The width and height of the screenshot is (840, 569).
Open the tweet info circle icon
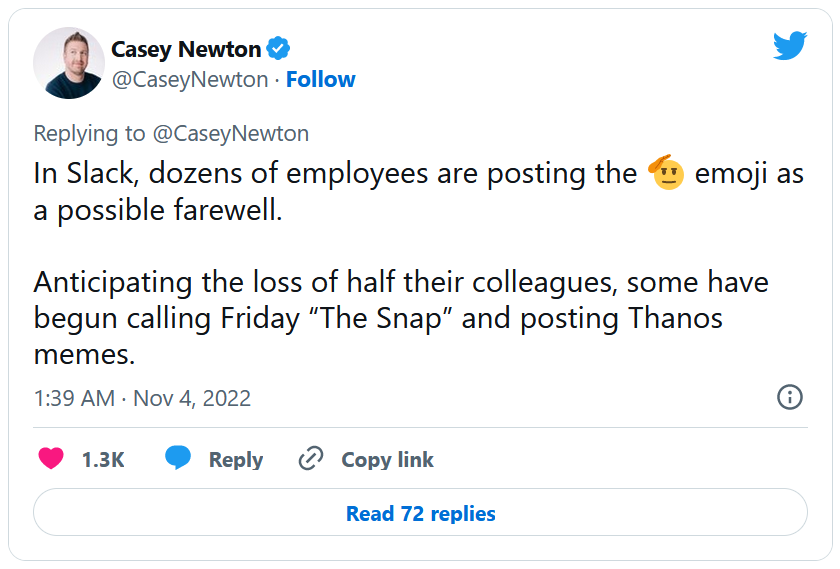790,397
